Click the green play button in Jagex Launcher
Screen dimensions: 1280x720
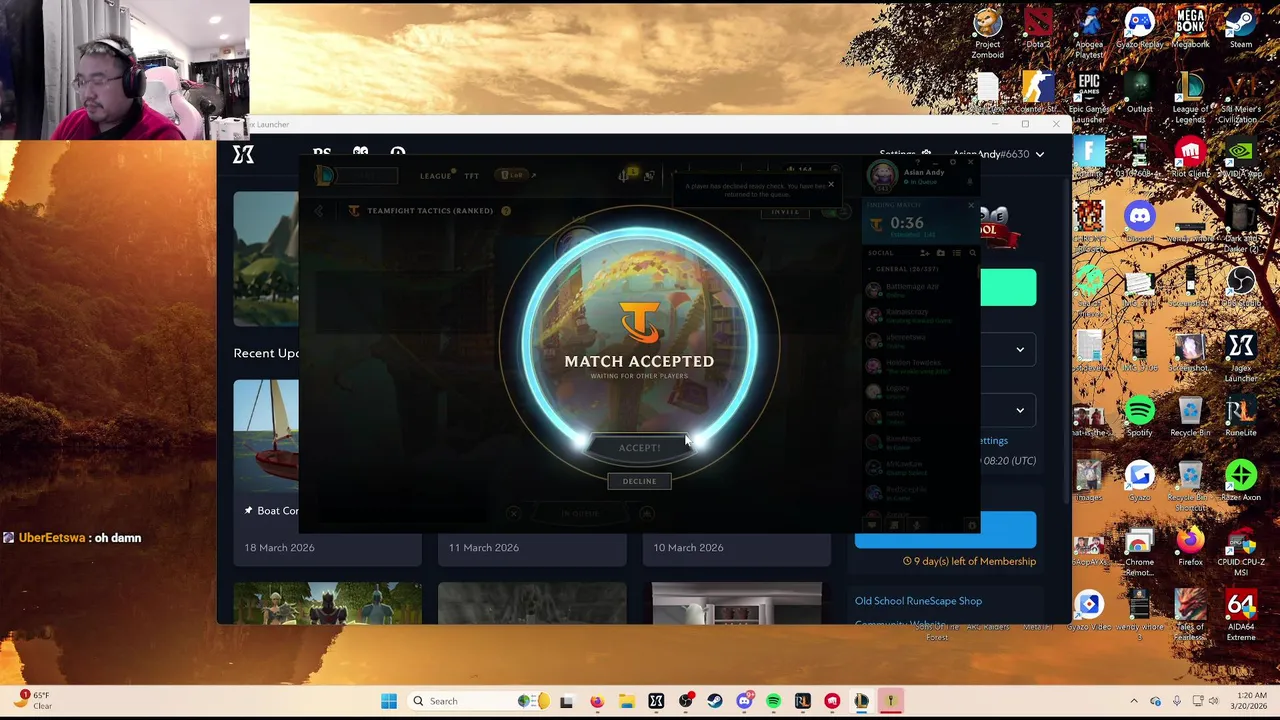[1008, 288]
